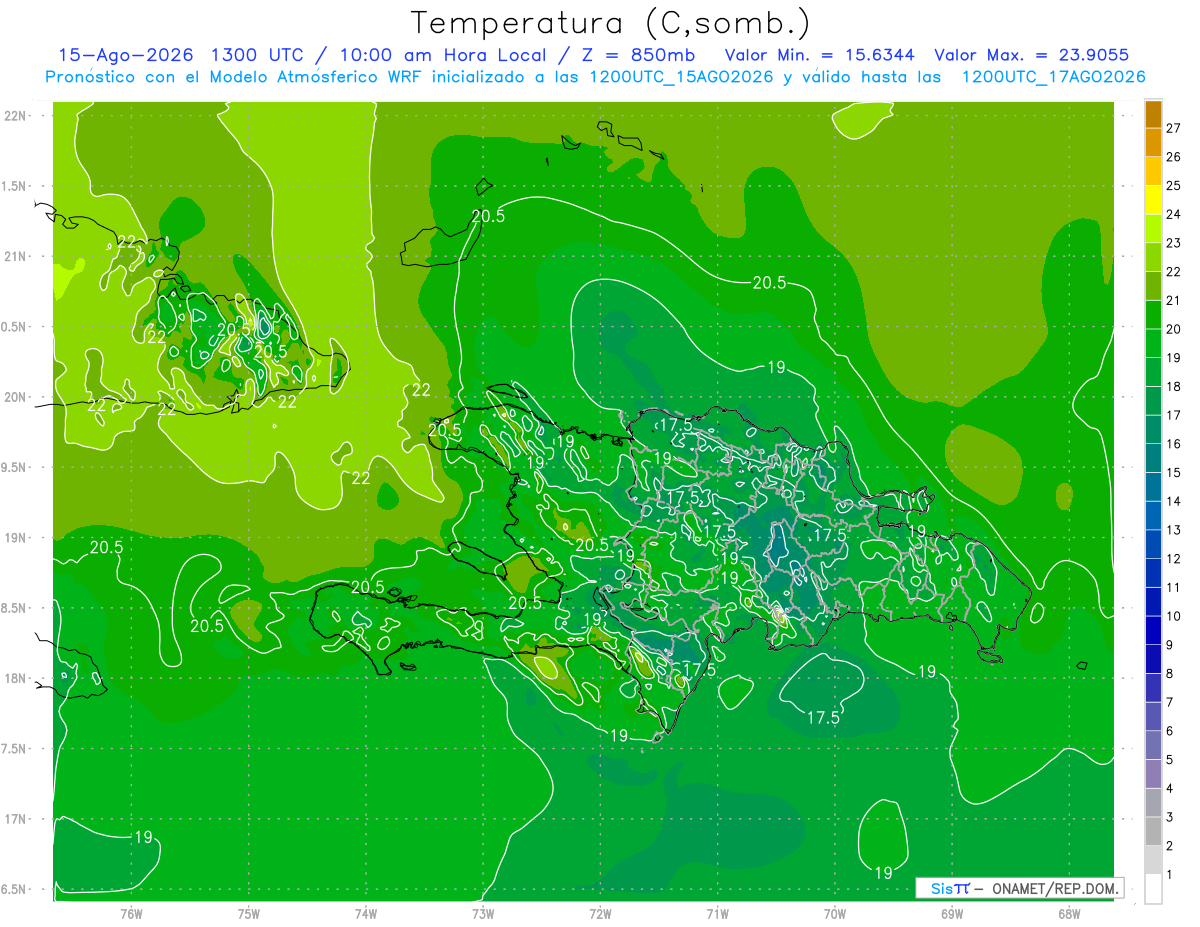The height and width of the screenshot is (927, 1200).
Task: Pick the legend swatch between 15 and 16
Action: [x=1153, y=458]
